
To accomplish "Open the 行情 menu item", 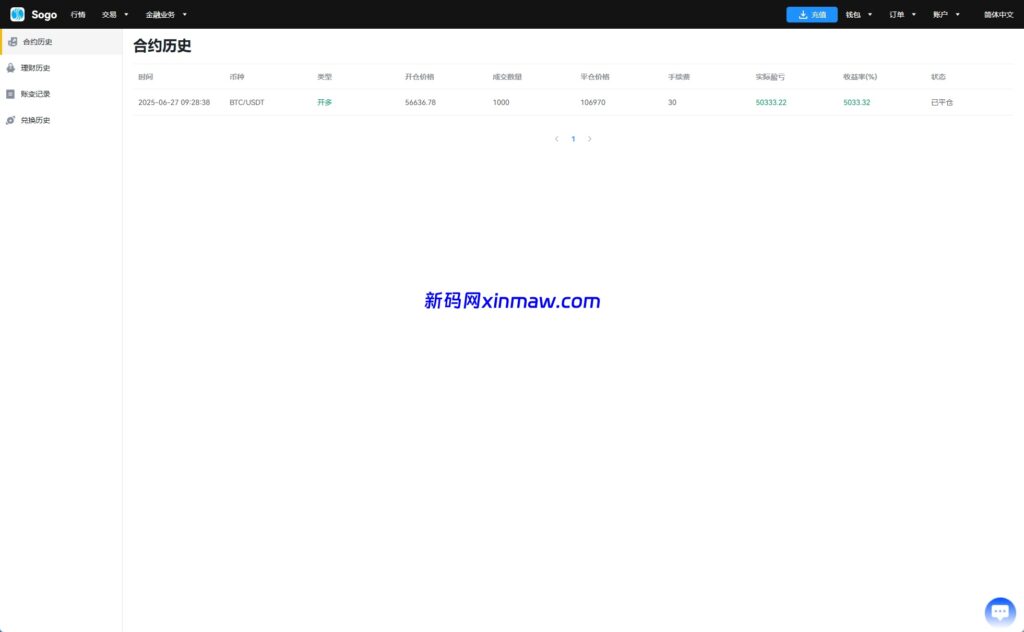I will click(x=78, y=15).
